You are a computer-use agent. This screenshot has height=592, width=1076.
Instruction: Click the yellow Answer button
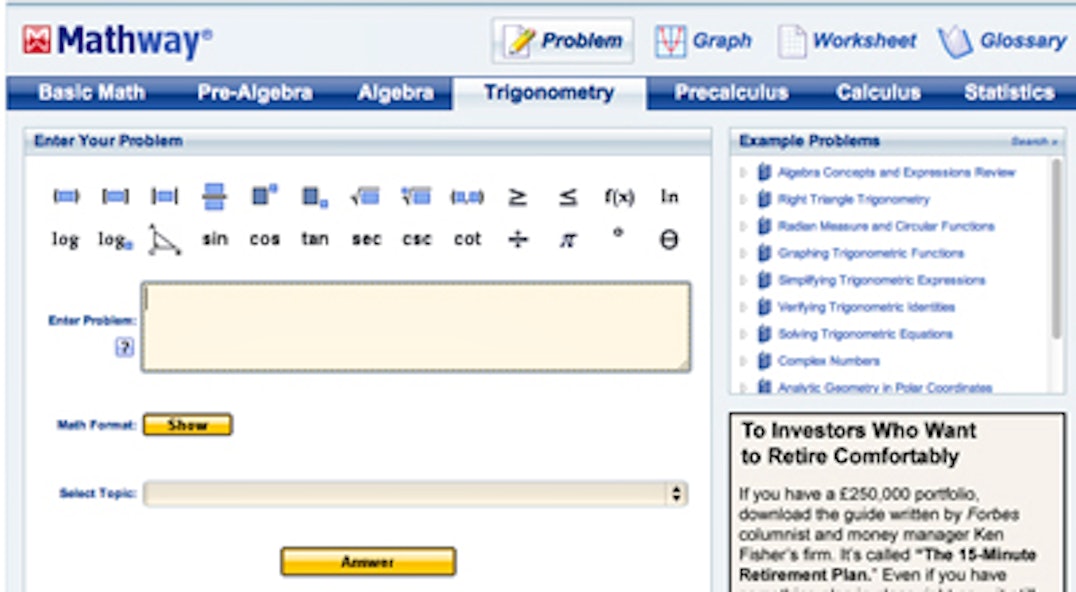(x=368, y=562)
